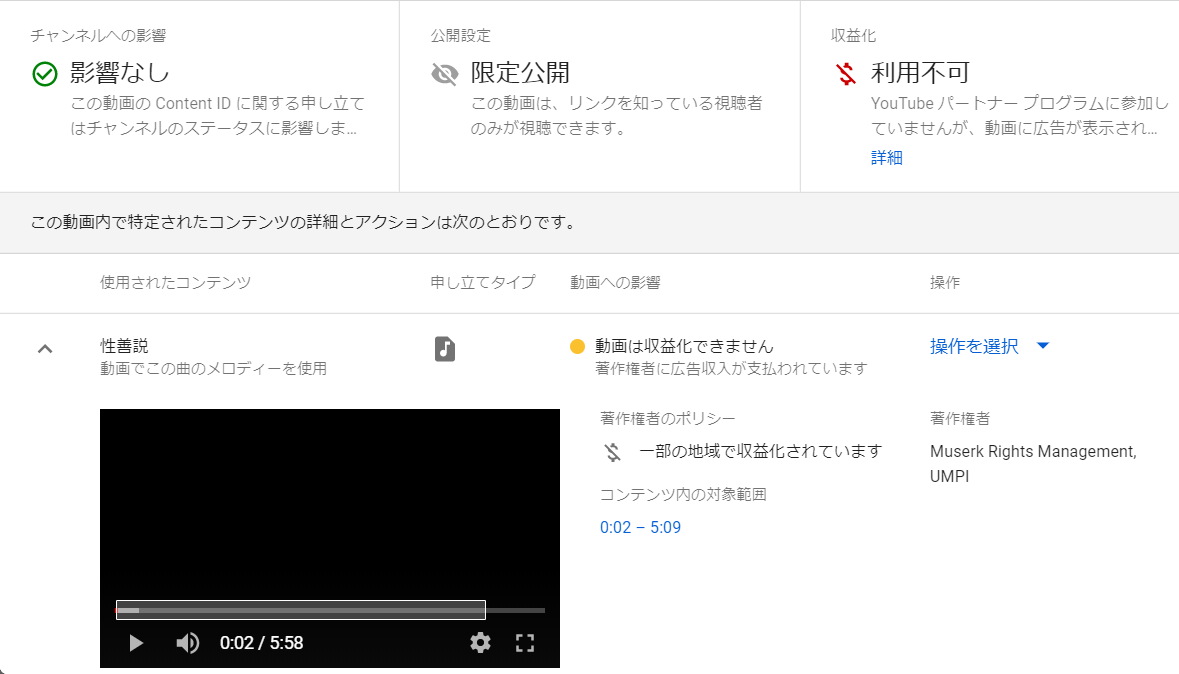Click the 使用されたコンテンツ column header
This screenshot has height=674, width=1179.
tap(175, 283)
